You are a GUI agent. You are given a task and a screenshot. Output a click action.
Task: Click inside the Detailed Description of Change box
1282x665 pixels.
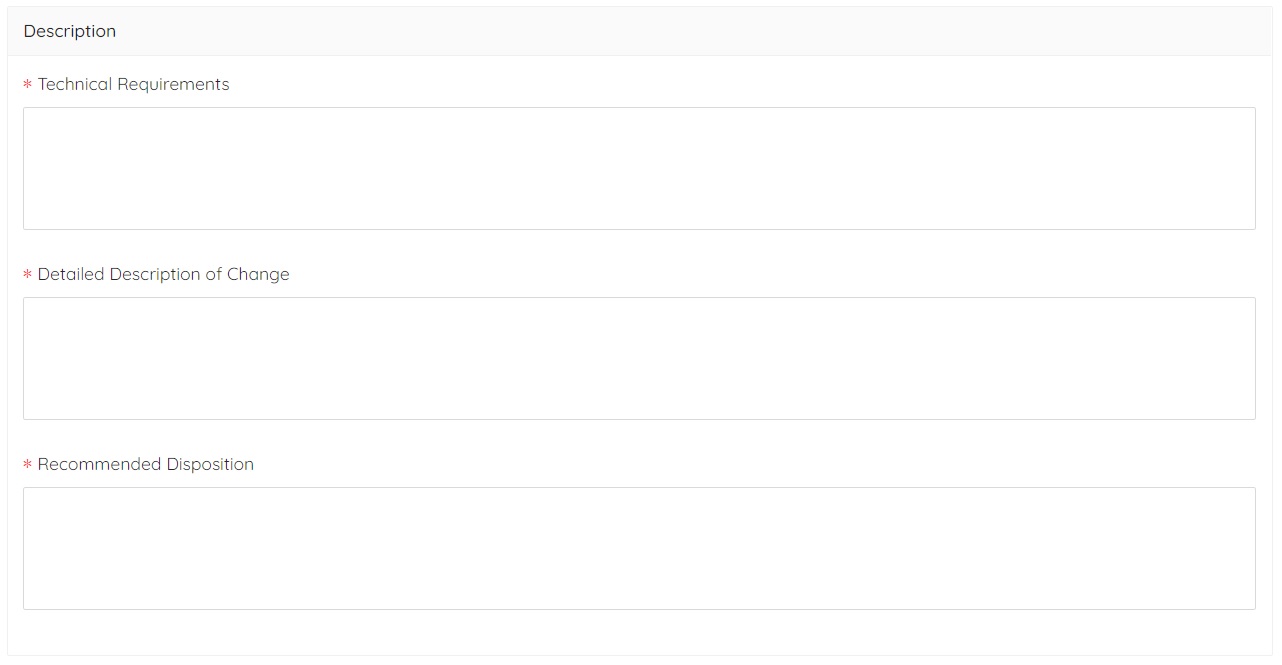pyautogui.click(x=639, y=358)
